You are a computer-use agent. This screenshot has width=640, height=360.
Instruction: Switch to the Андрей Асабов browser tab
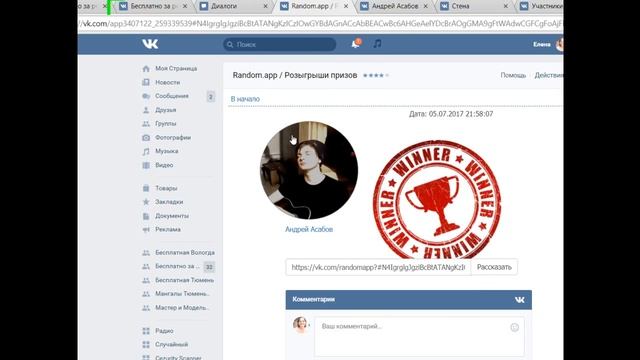point(395,6)
